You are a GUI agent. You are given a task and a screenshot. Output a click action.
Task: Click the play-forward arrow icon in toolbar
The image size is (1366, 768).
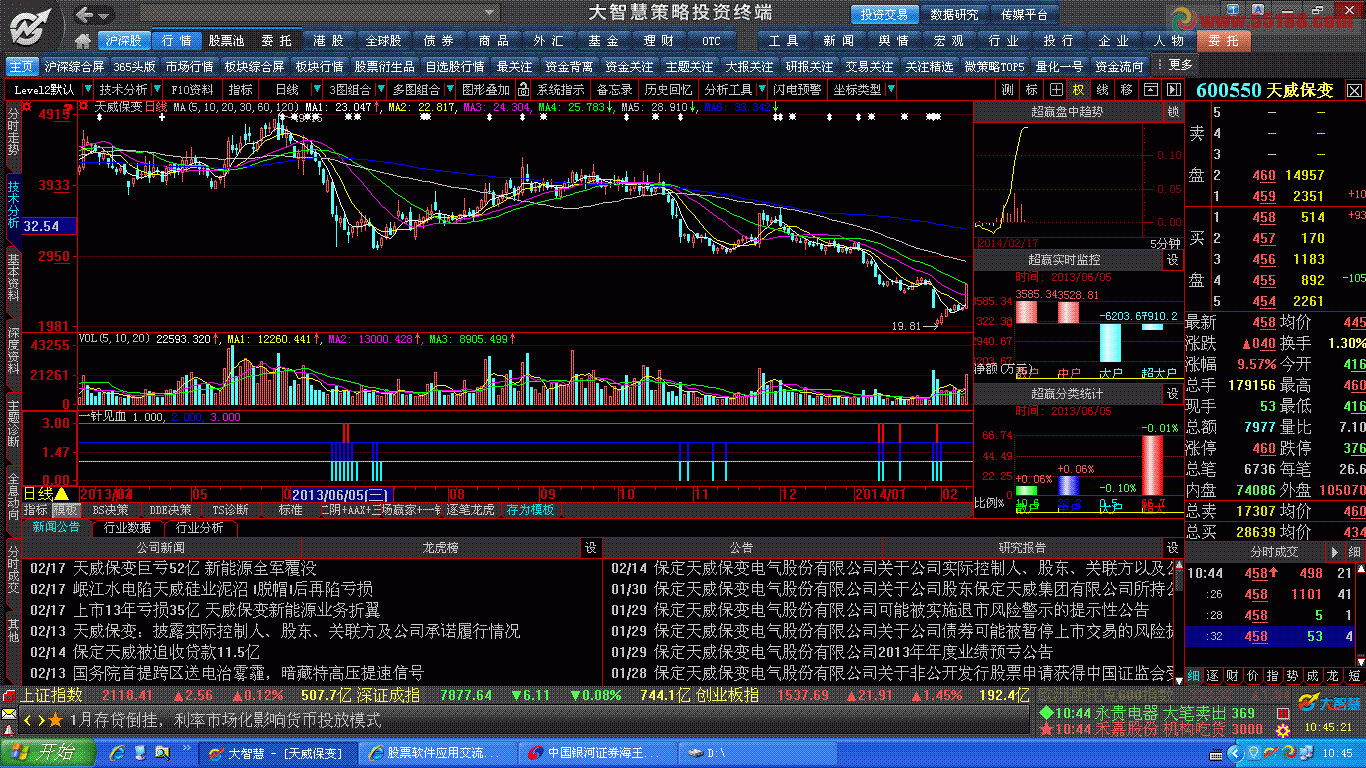coord(1173,89)
